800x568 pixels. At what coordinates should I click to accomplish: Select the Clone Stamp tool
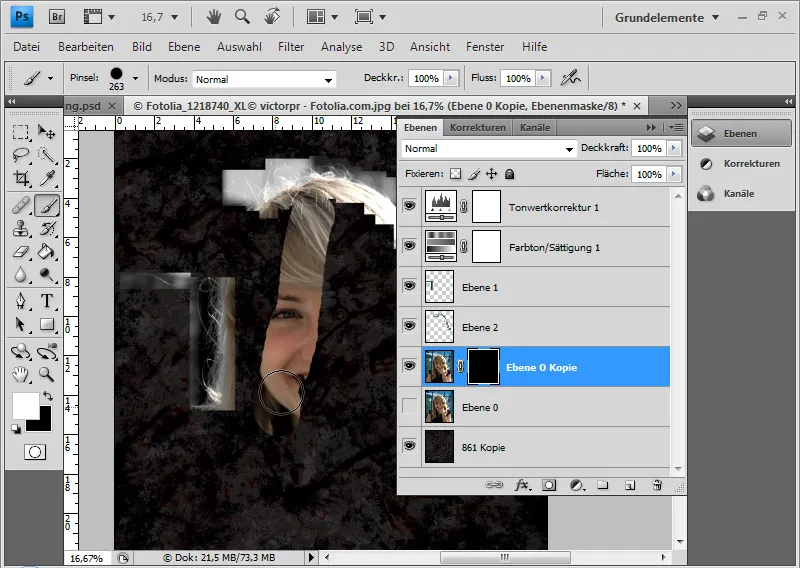point(20,228)
